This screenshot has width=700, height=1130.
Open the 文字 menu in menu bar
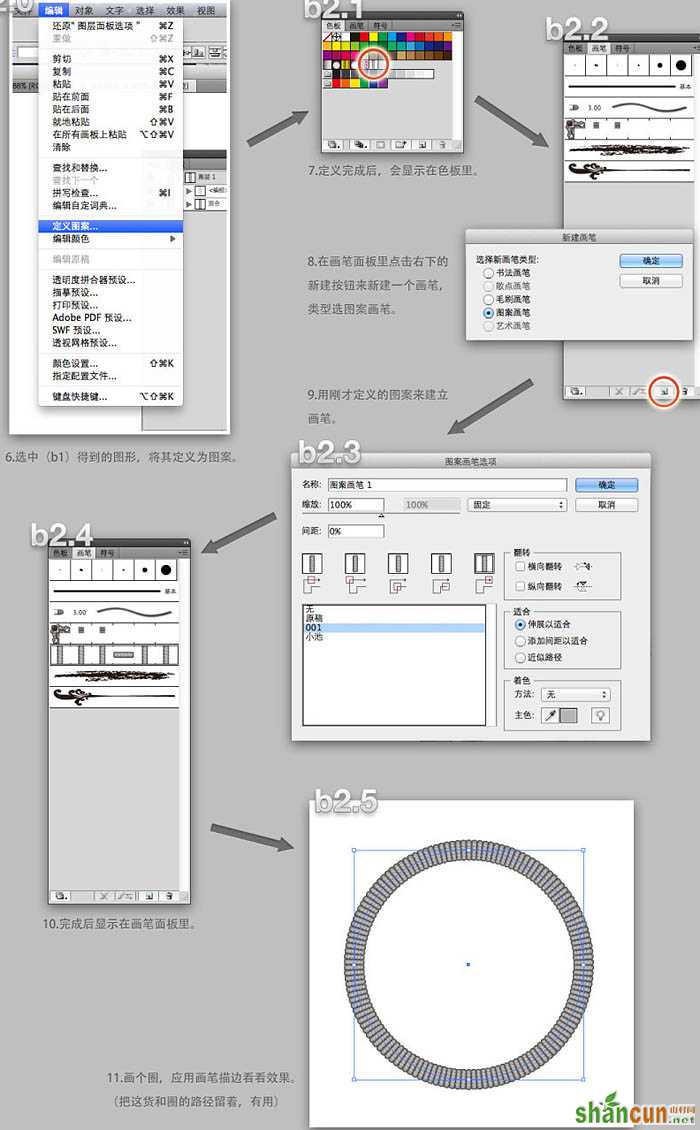(x=115, y=11)
